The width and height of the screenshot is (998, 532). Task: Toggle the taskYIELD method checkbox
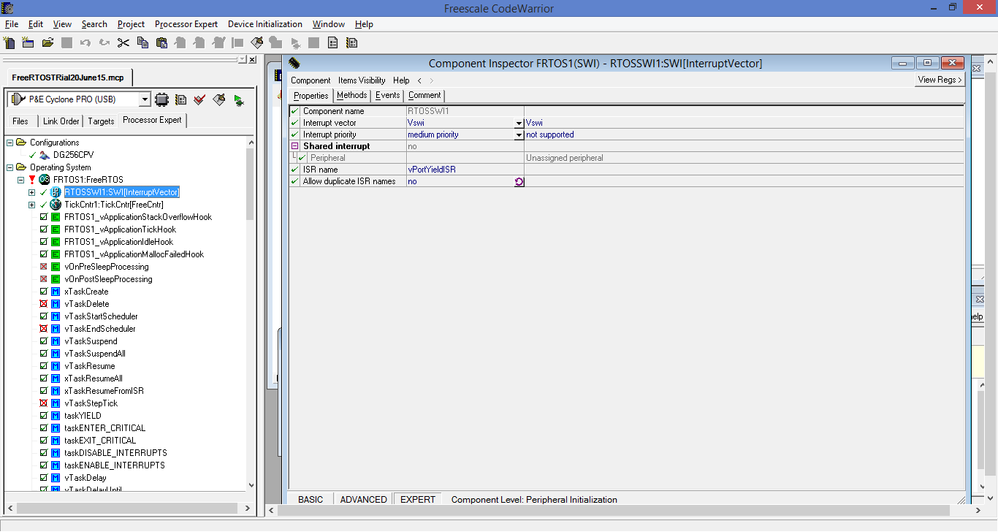(43, 416)
